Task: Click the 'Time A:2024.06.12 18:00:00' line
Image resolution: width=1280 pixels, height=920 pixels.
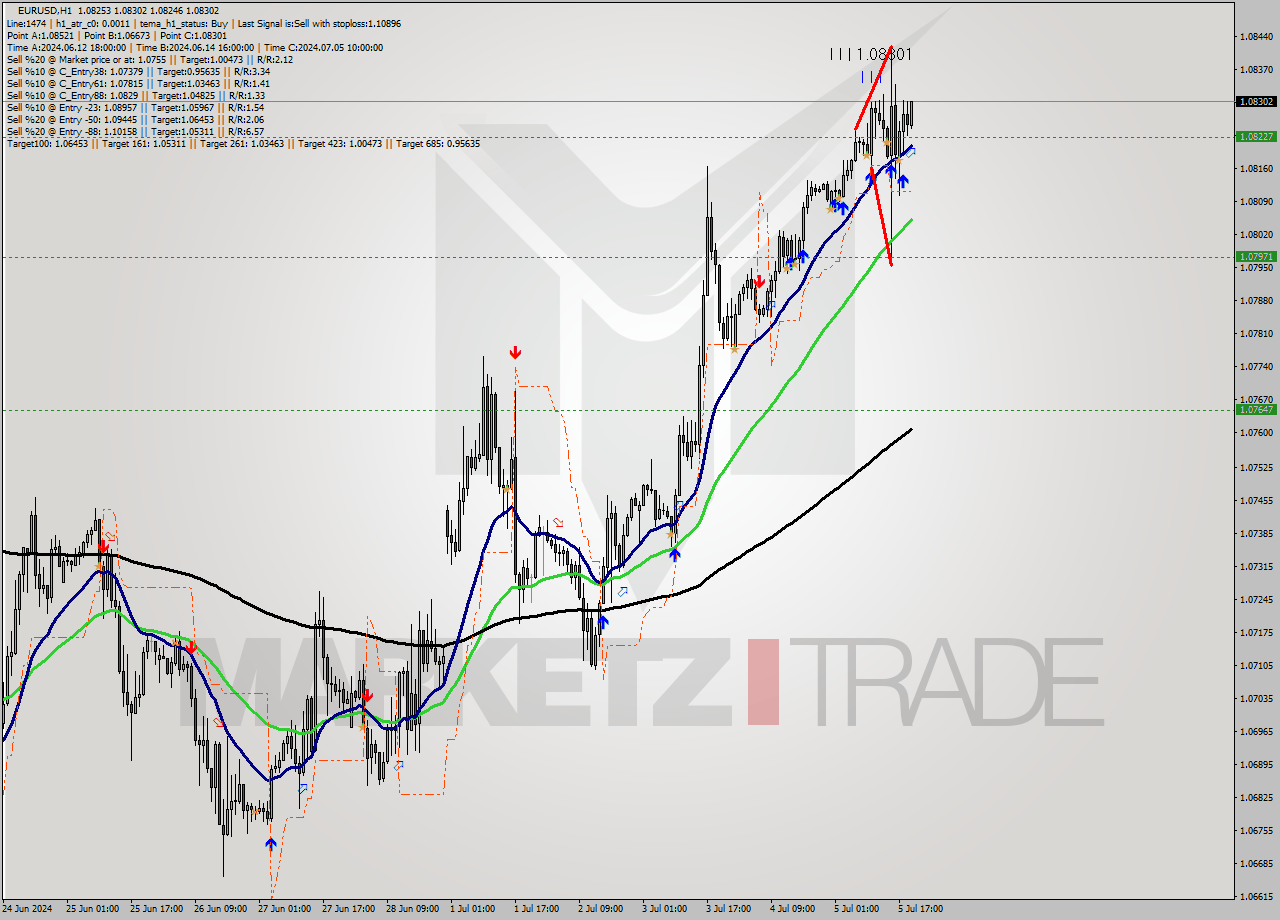Action: (194, 47)
